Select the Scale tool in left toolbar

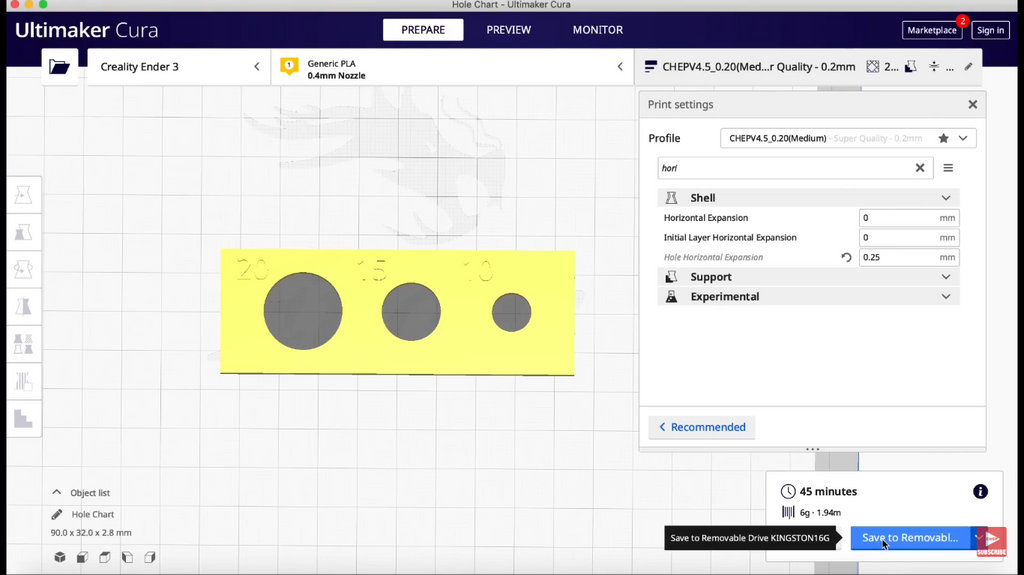24,232
